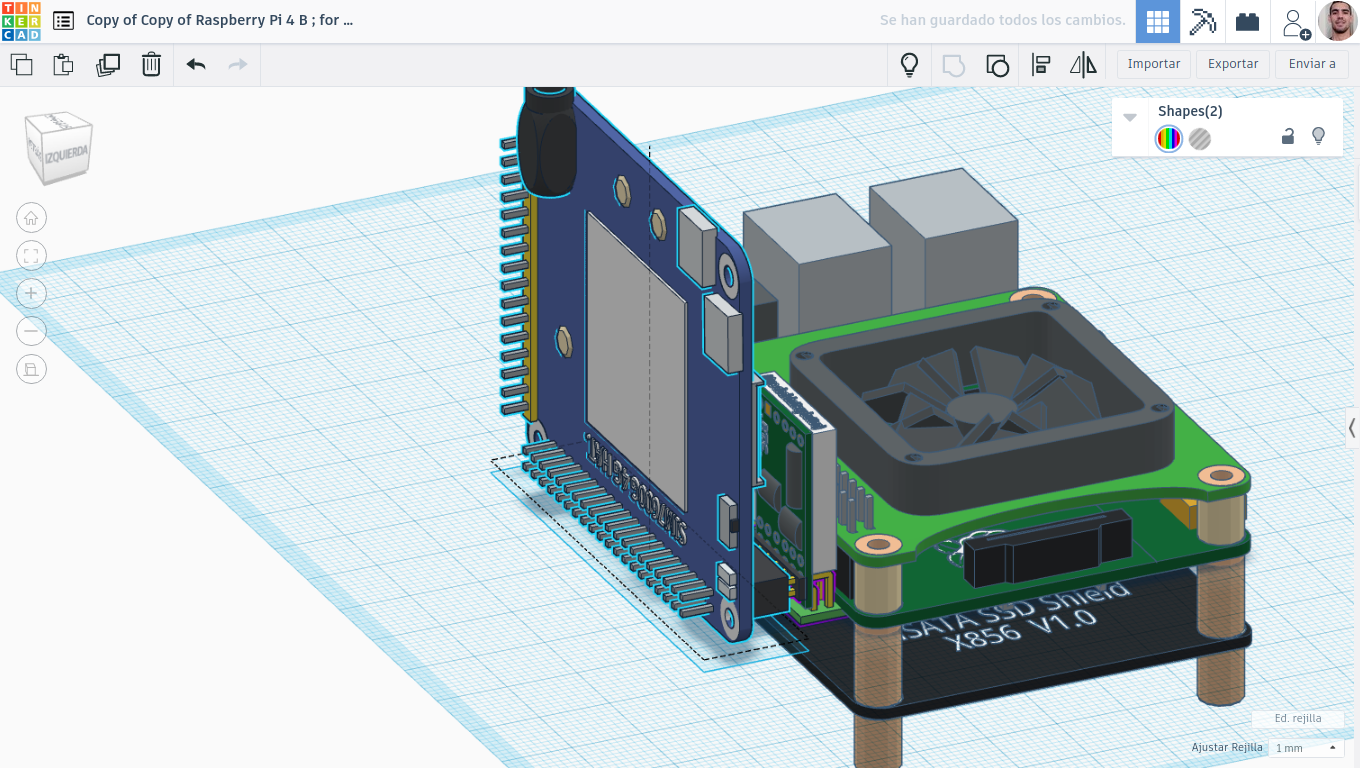The height and width of the screenshot is (768, 1360).
Task: Click the Exportar button
Action: tap(1233, 64)
